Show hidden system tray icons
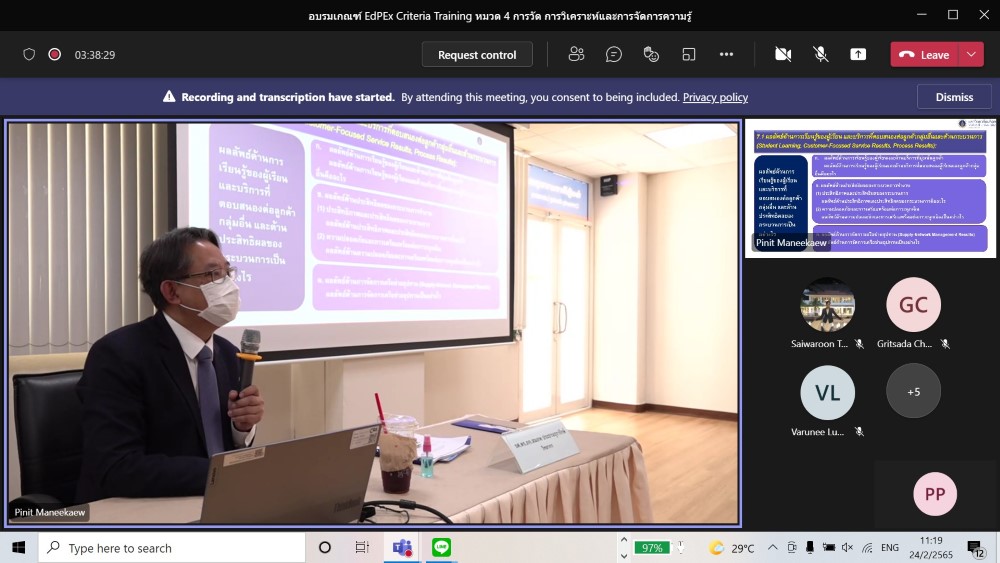The width and height of the screenshot is (1000, 563). tap(772, 548)
